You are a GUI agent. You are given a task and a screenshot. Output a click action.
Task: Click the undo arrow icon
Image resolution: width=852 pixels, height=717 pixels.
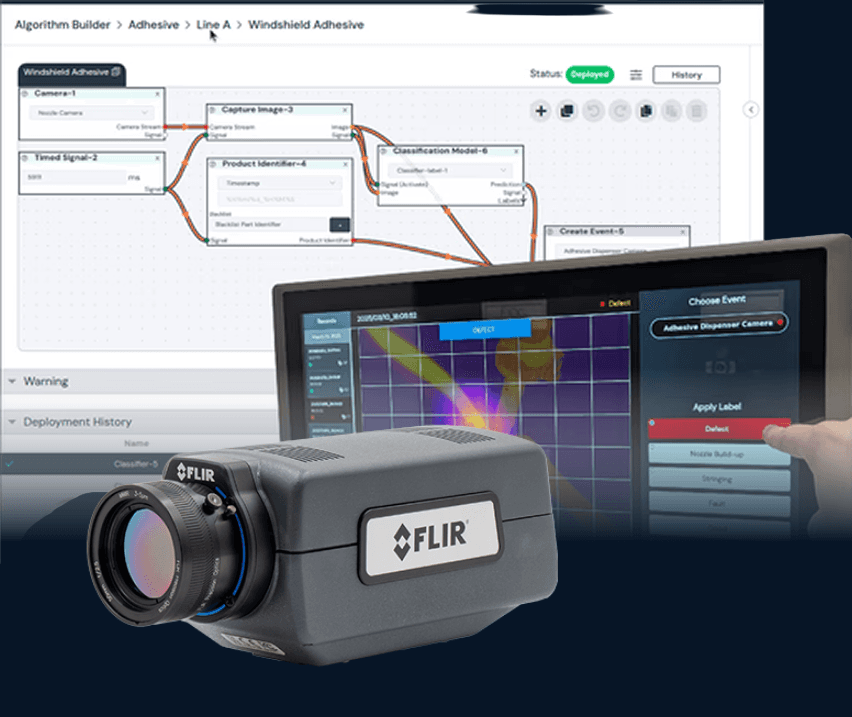click(593, 111)
